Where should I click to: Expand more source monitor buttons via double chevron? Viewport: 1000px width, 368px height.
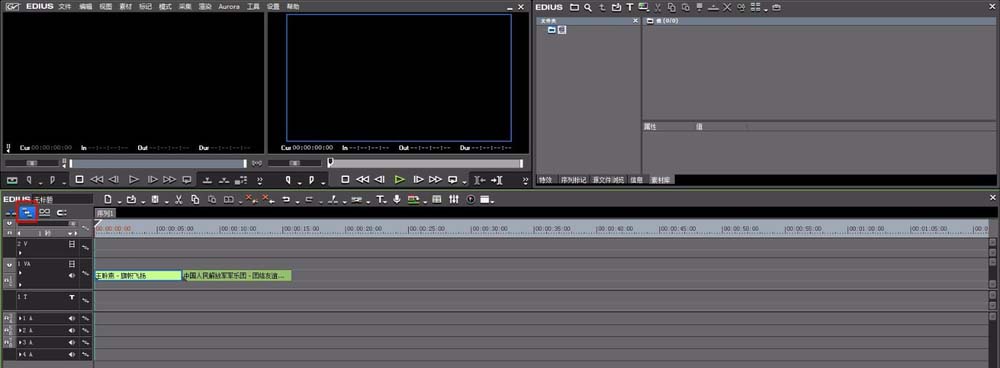click(259, 180)
